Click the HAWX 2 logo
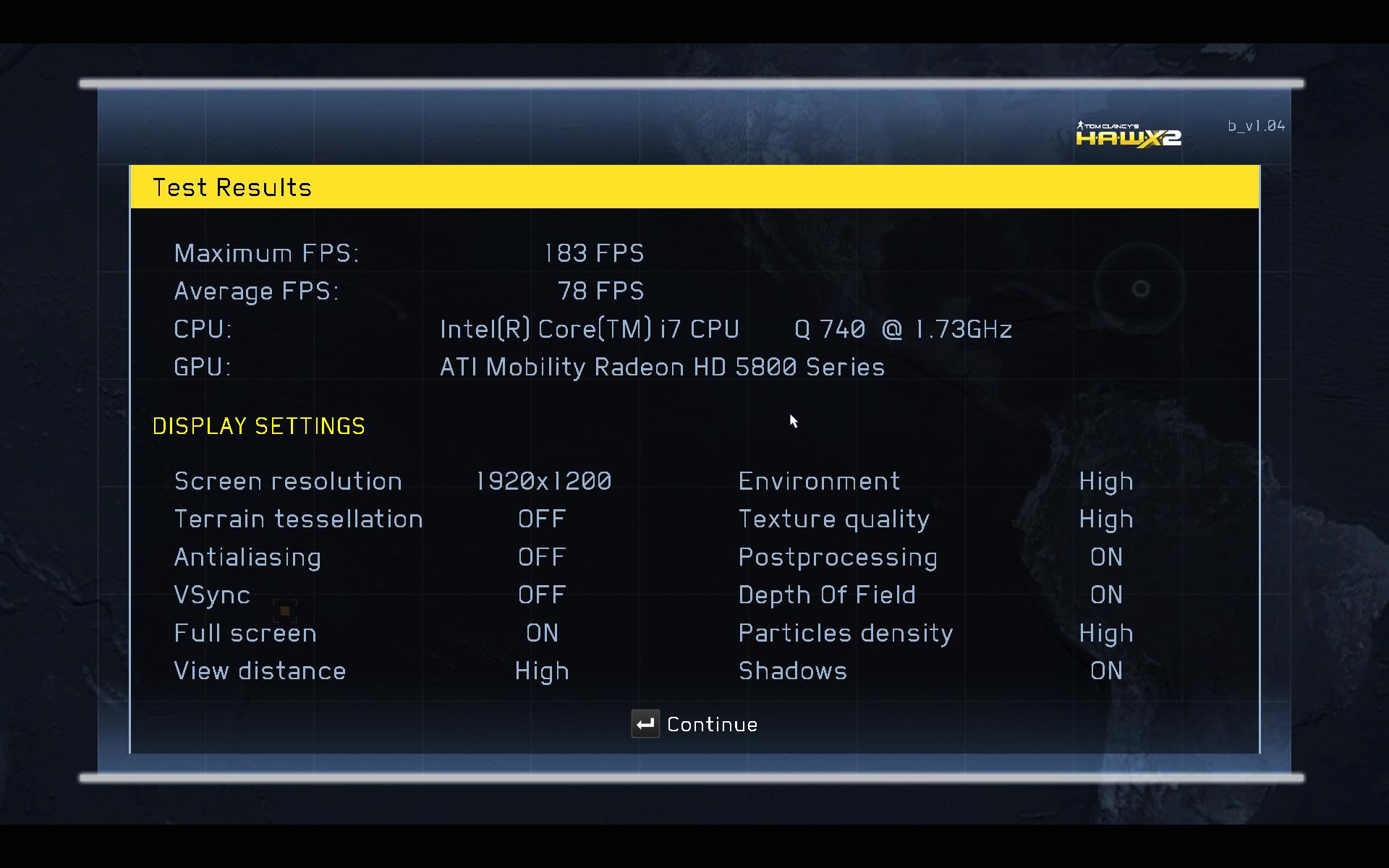The height and width of the screenshot is (868, 1389). click(x=1128, y=135)
